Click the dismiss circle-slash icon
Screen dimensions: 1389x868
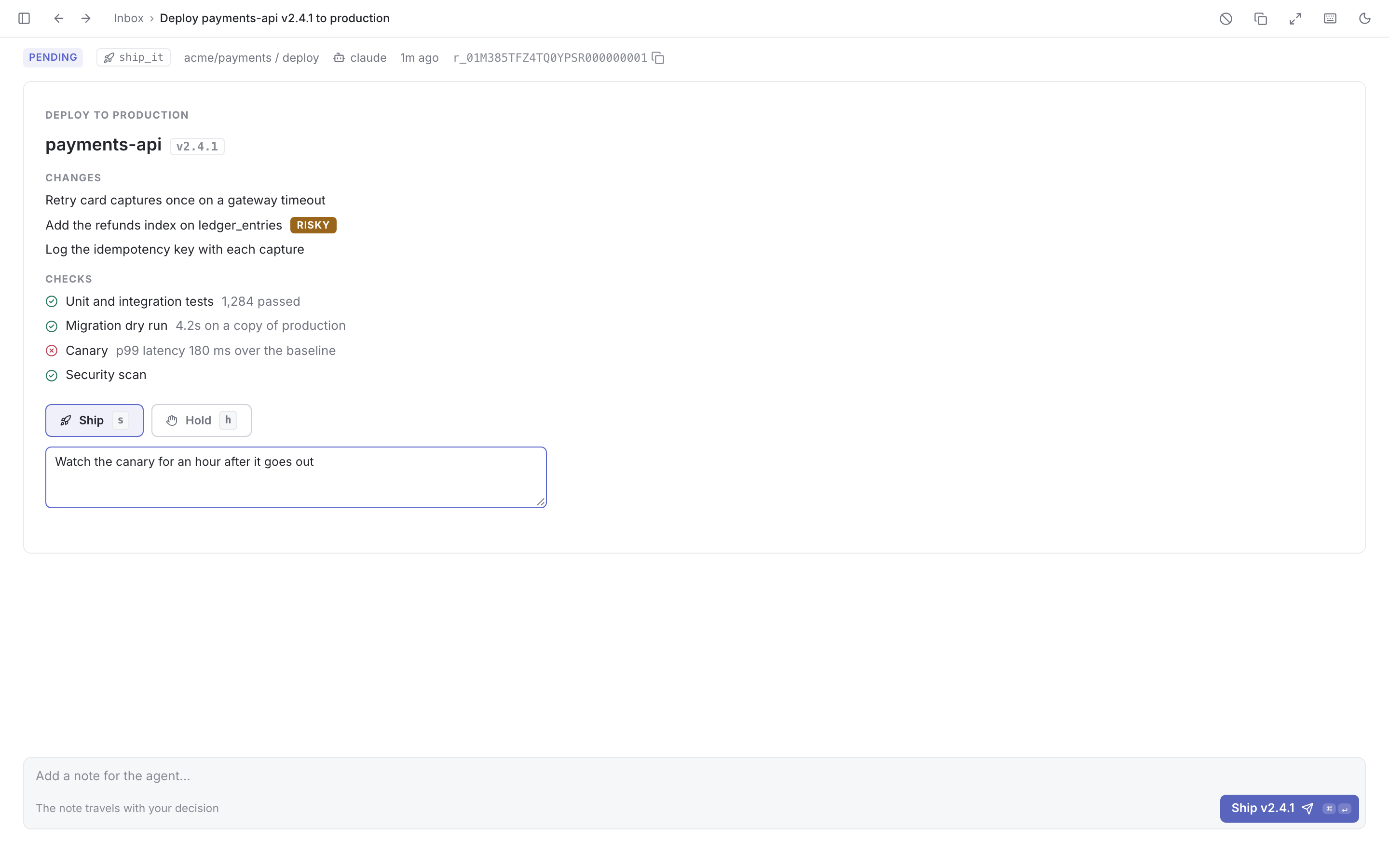1226,18
